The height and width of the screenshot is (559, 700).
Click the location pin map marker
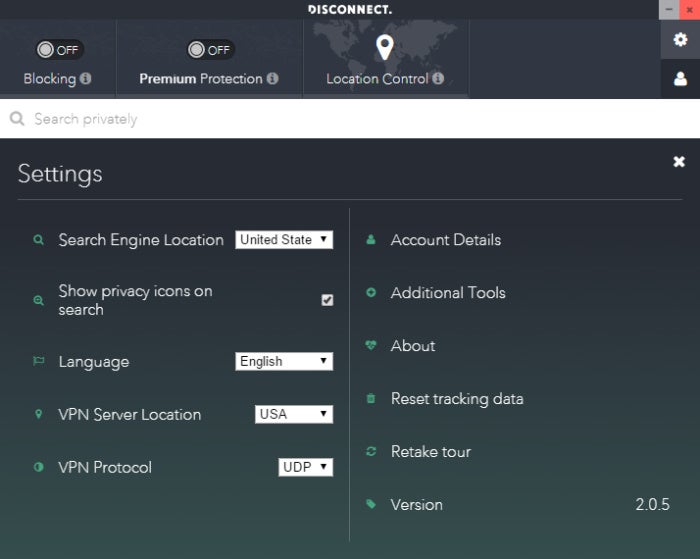tap(385, 47)
